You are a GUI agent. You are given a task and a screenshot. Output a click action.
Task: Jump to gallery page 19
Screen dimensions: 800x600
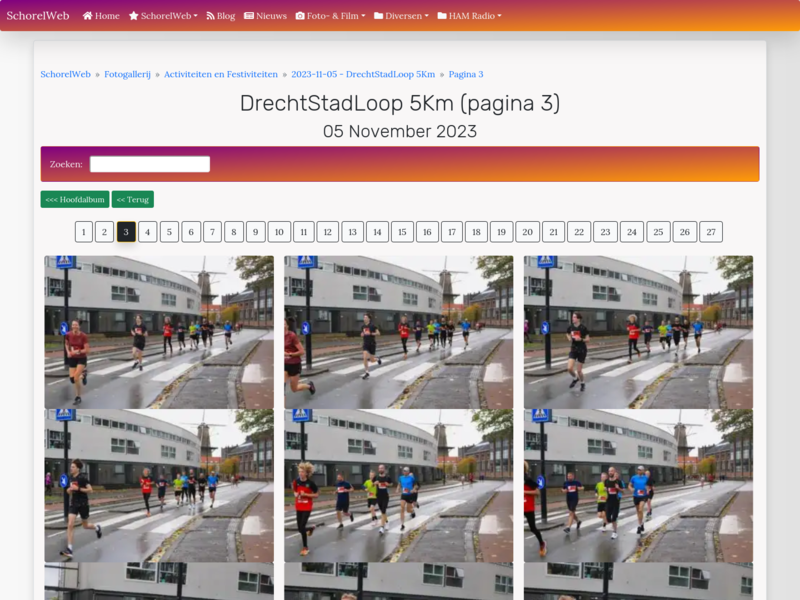(502, 232)
